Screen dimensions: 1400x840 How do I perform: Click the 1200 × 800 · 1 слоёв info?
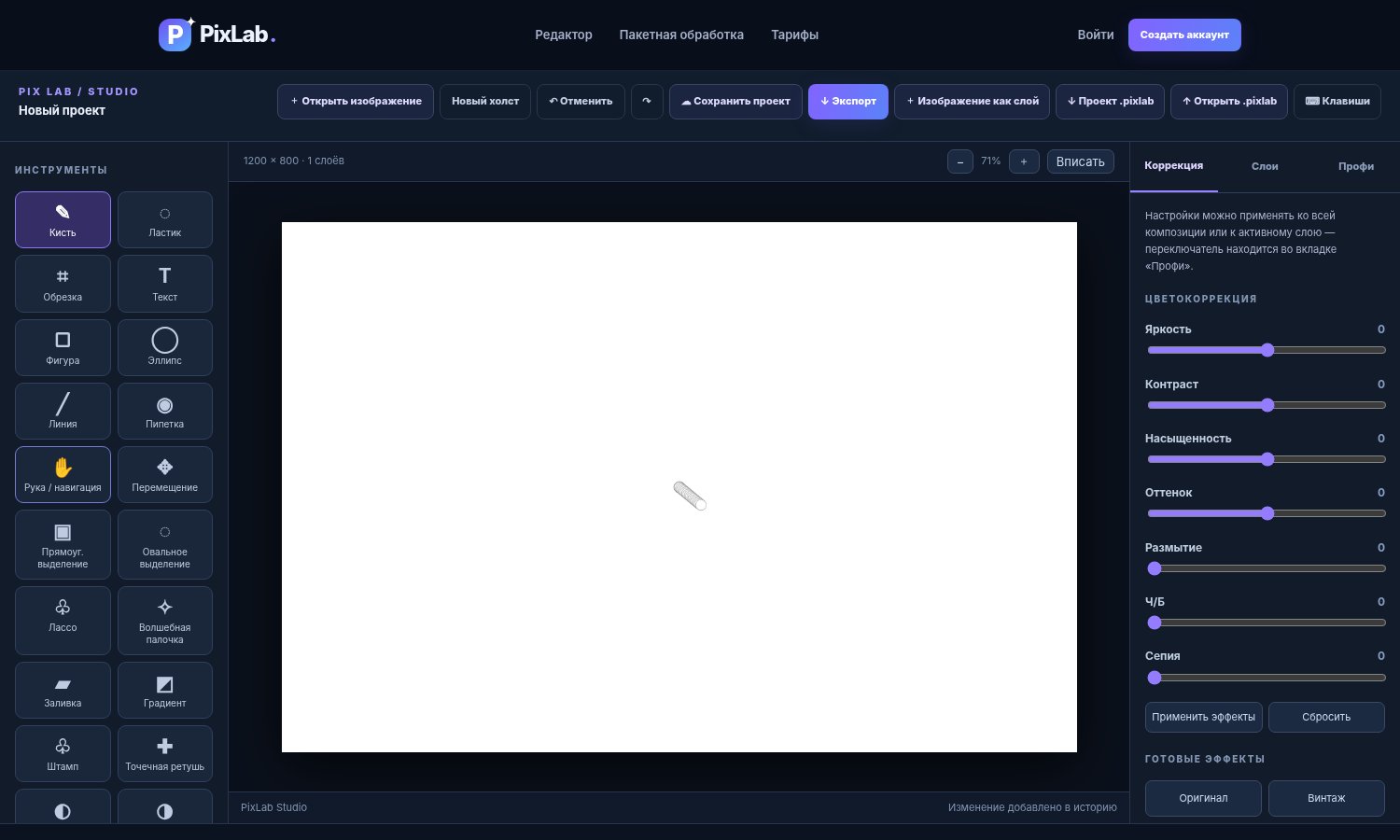click(x=294, y=161)
